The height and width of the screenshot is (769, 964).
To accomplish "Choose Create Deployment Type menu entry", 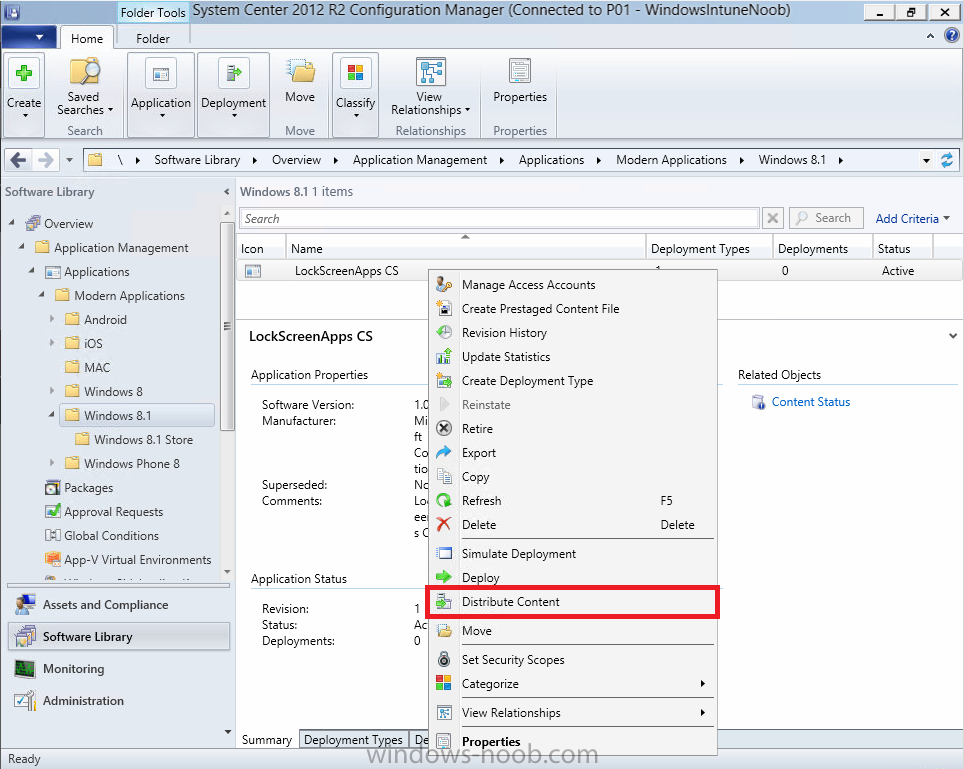I will (x=572, y=381).
